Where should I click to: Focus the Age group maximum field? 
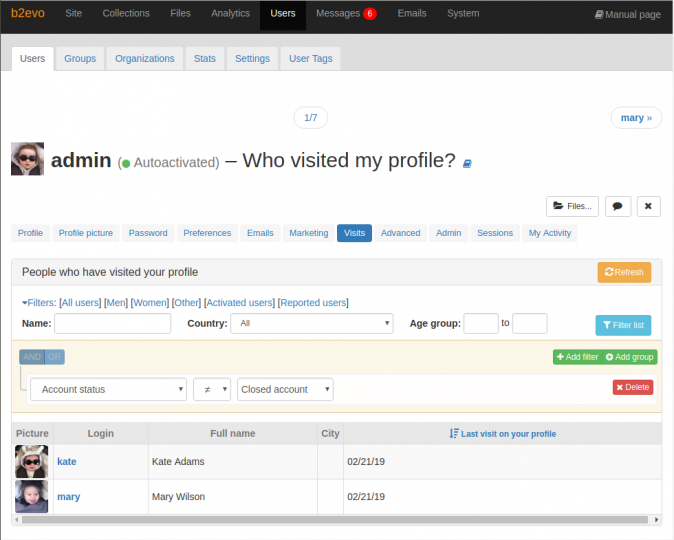[530, 323]
